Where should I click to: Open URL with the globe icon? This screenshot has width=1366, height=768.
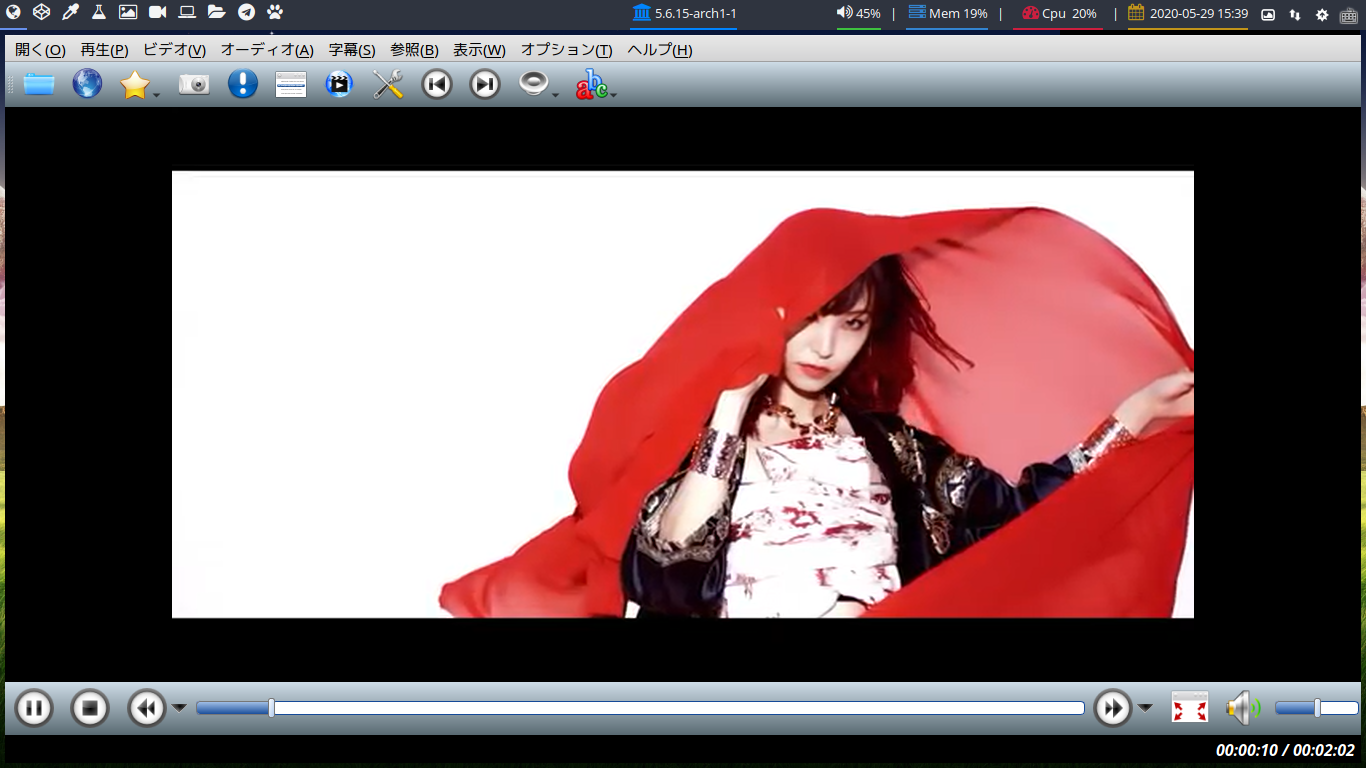[x=87, y=84]
